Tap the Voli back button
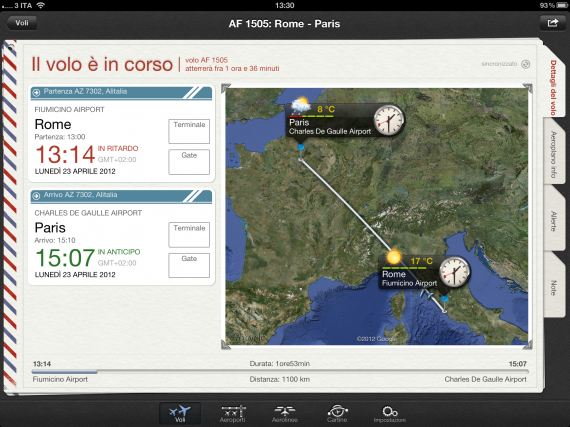Viewport: 570px width, 427px height. pyautogui.click(x=21, y=23)
